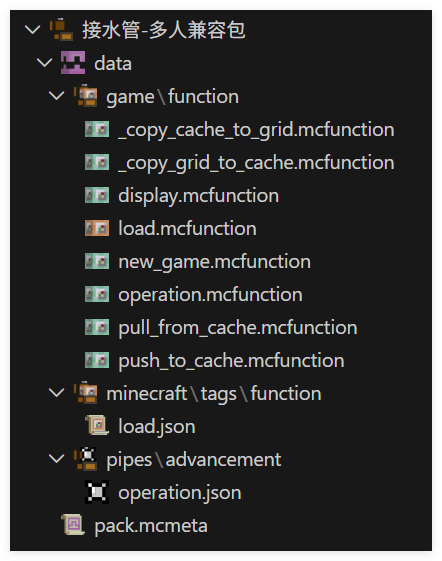Select the minecraft\tags\function folder label
This screenshot has width=442, height=561.
pyautogui.click(x=214, y=394)
